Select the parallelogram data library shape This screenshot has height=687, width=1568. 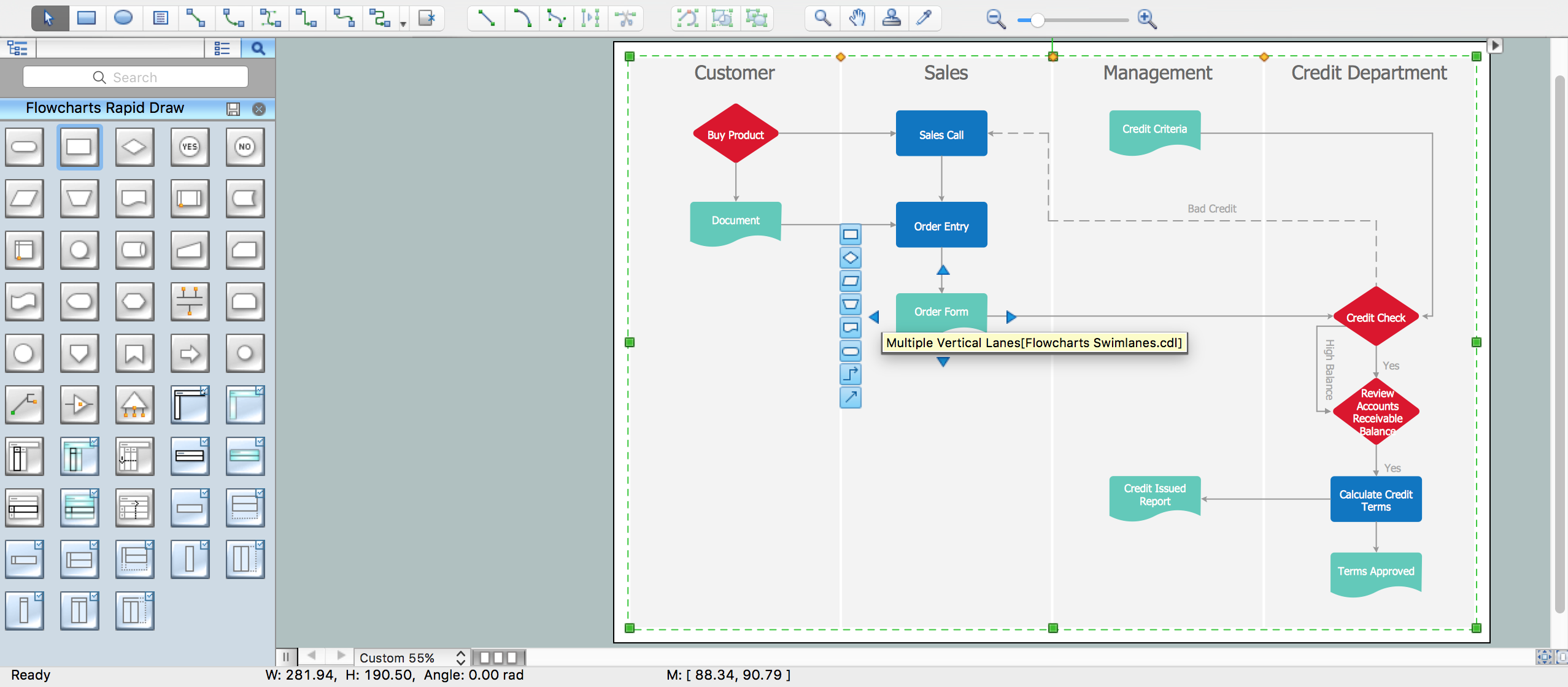[24, 198]
